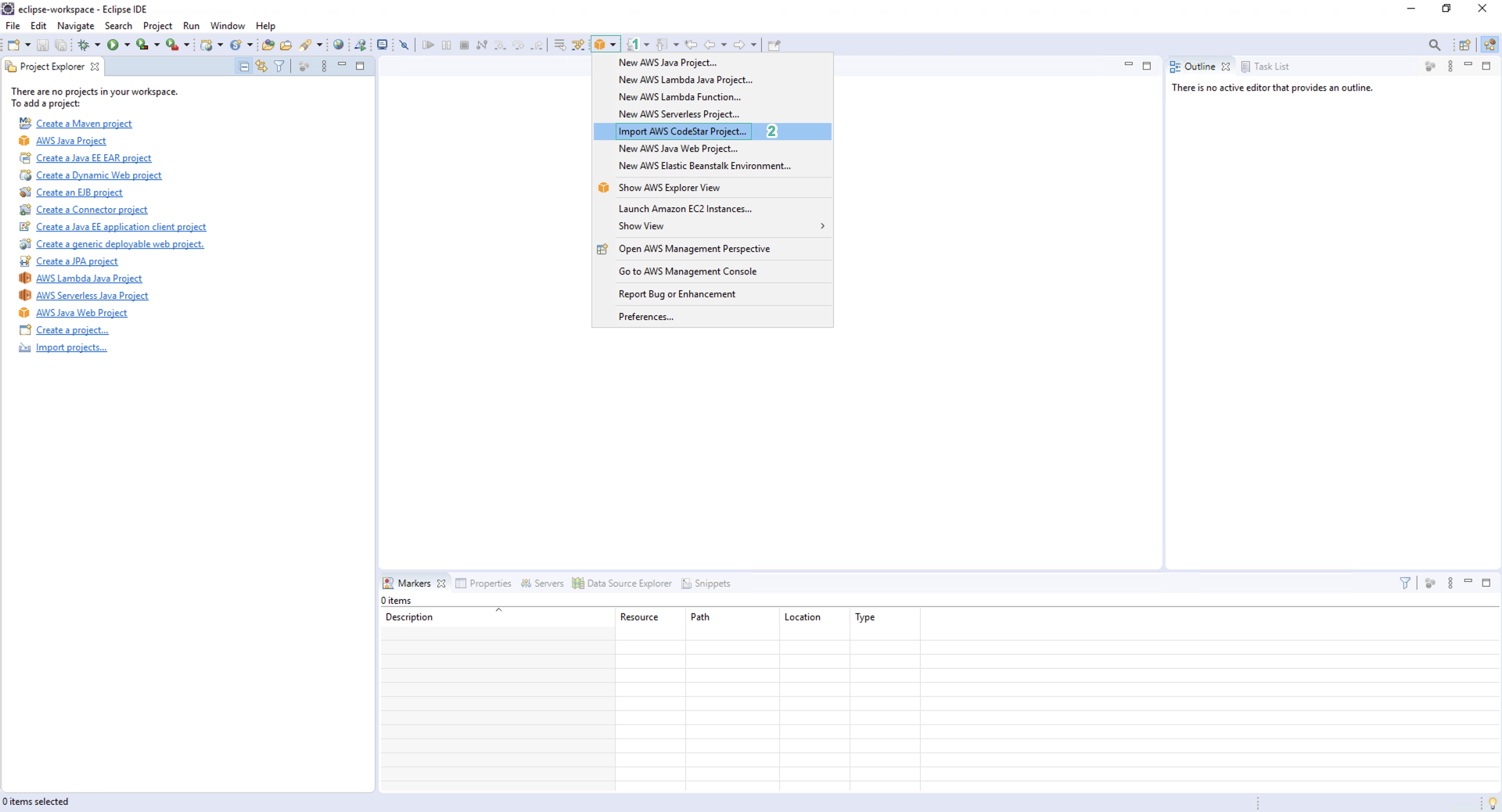Click the tip lightbulb in status bar
Image resolution: width=1502 pixels, height=812 pixels.
tap(1492, 803)
